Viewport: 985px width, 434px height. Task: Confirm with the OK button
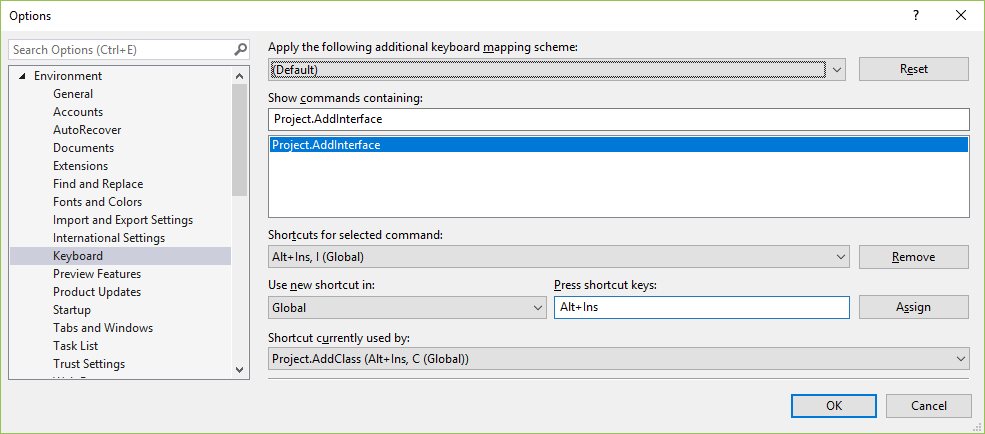tap(833, 406)
